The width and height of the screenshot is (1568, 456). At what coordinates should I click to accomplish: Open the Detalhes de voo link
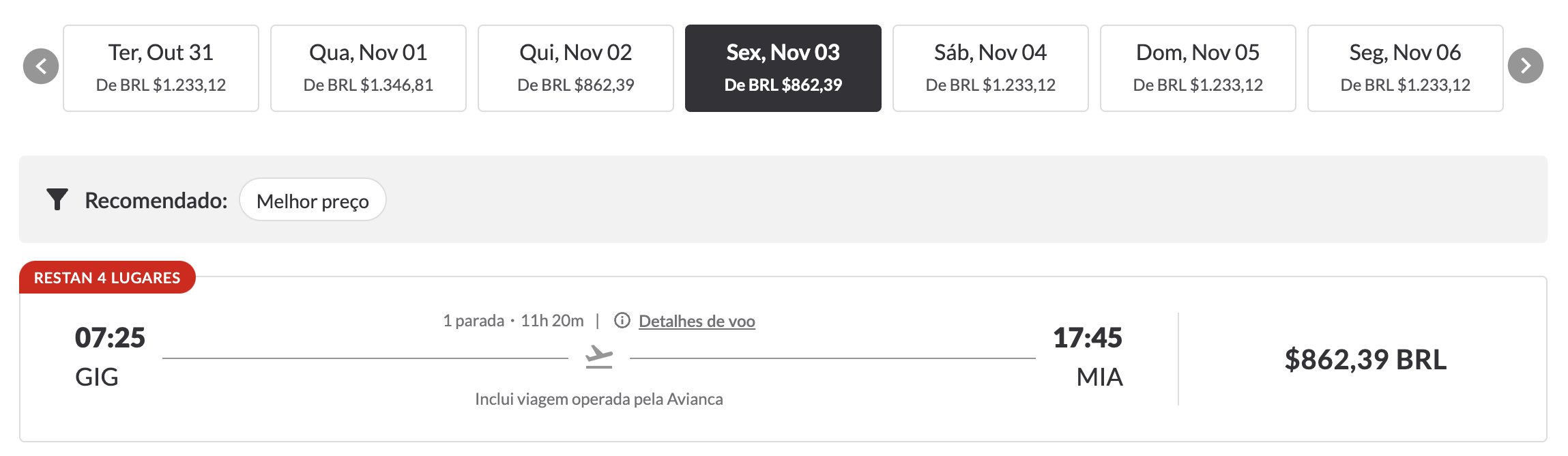point(697,321)
